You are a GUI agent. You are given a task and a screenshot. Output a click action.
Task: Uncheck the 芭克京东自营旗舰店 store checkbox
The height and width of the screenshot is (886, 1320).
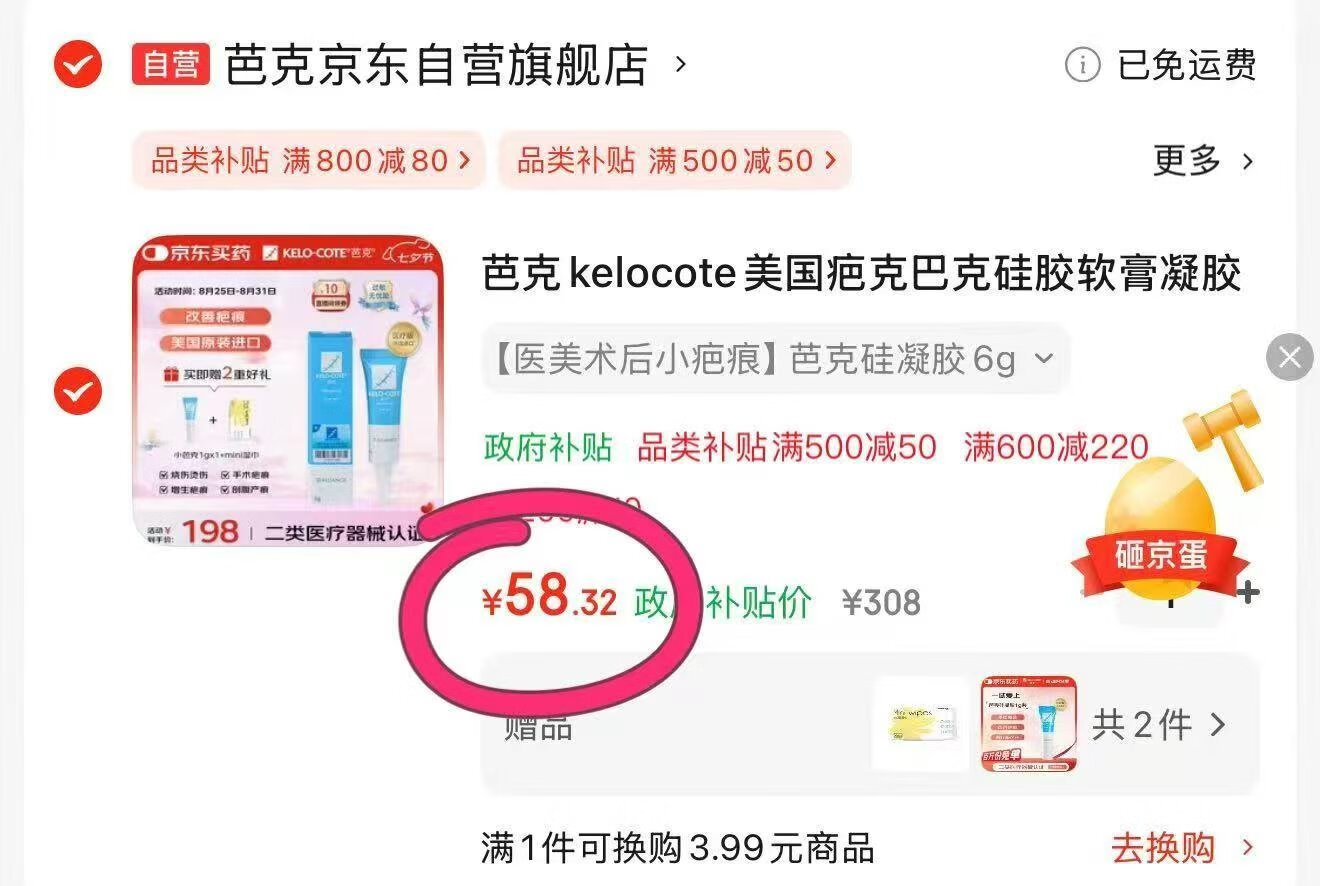[77, 66]
